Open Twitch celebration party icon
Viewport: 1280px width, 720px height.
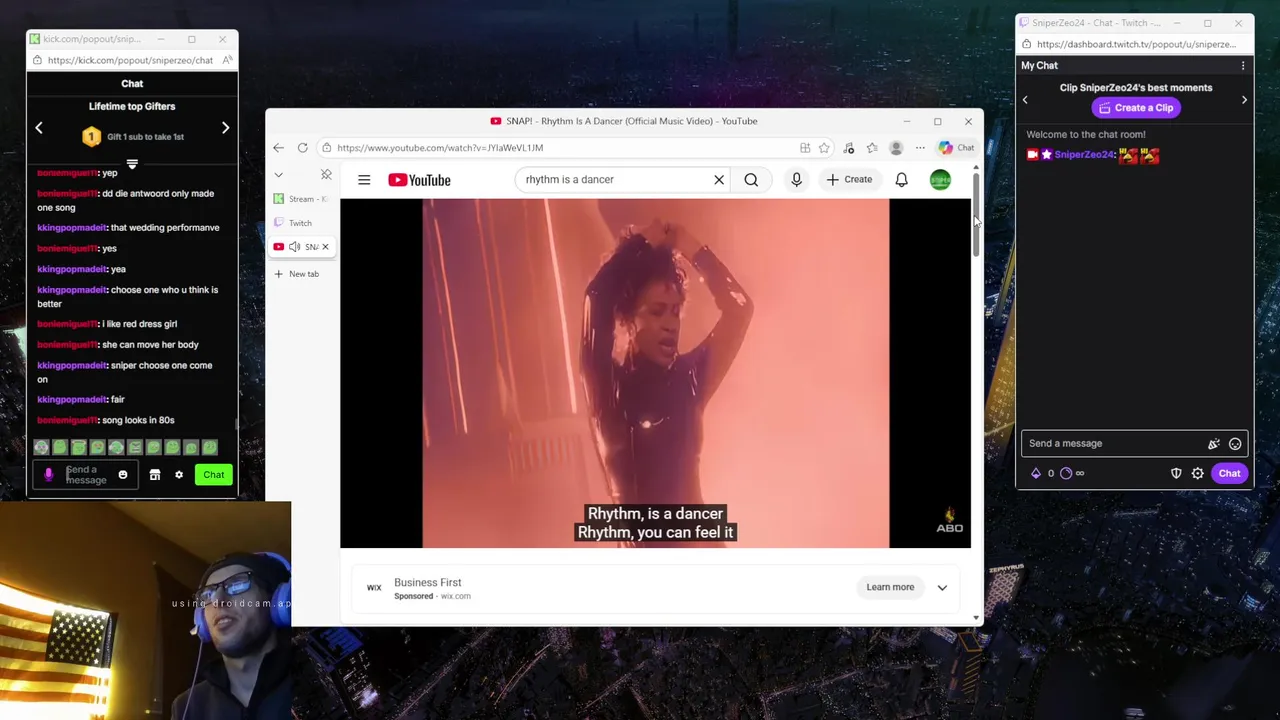[x=1213, y=444]
